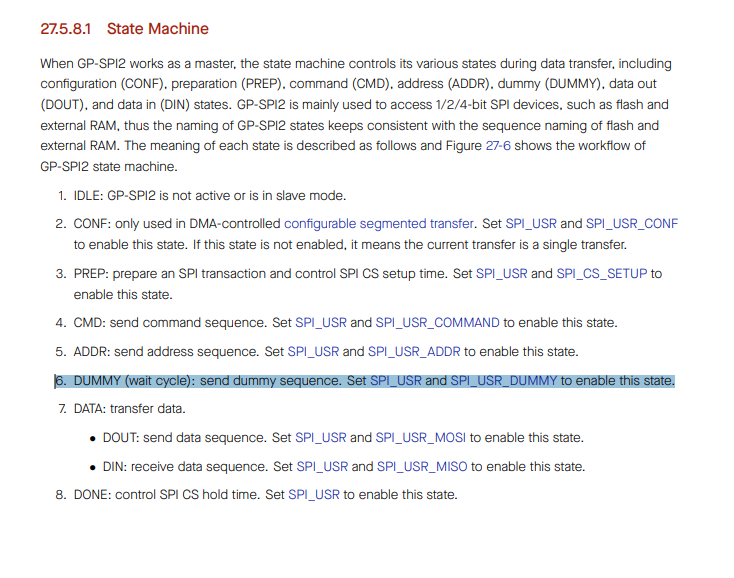Click the 'DATA: transfer data.' line

pyautogui.click(x=130, y=409)
